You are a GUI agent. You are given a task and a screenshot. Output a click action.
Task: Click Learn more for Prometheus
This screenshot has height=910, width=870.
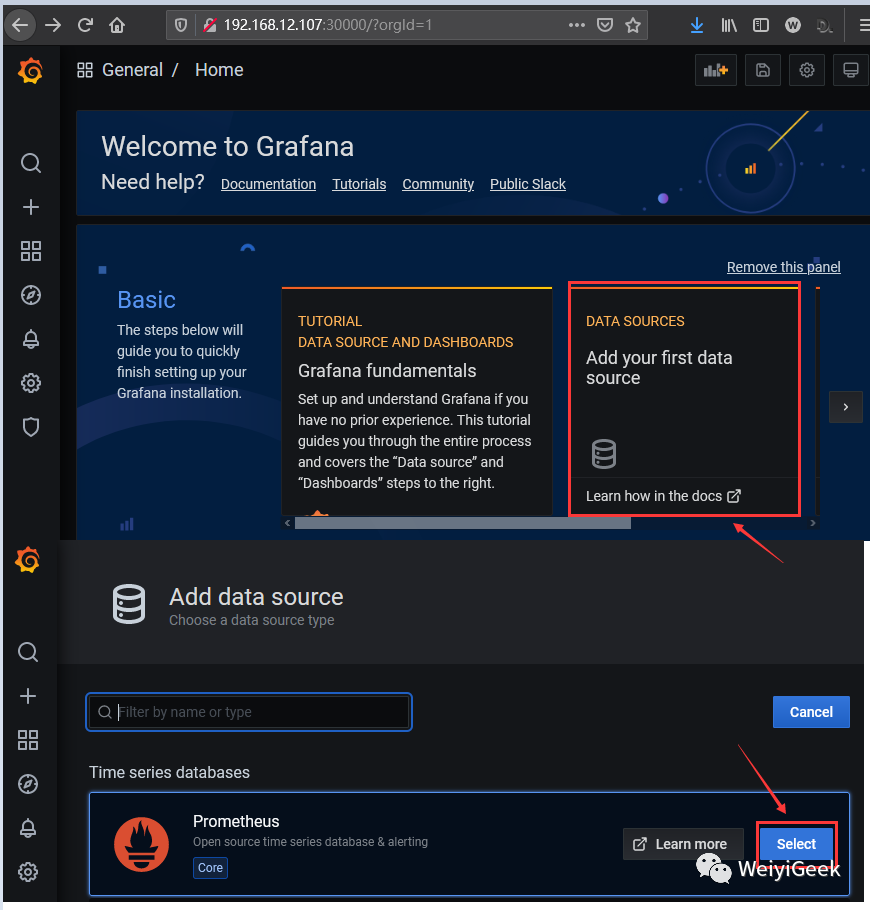click(x=683, y=844)
